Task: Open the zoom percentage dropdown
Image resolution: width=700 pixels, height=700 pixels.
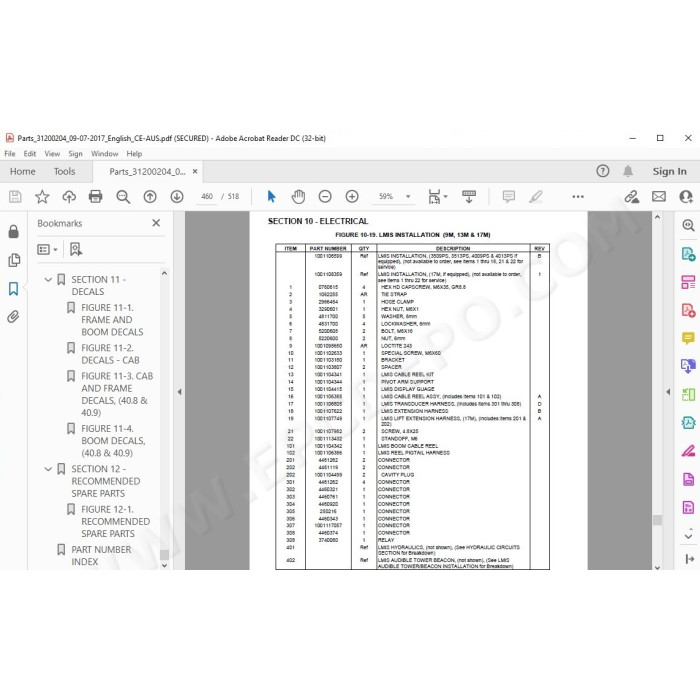Action: click(x=408, y=196)
